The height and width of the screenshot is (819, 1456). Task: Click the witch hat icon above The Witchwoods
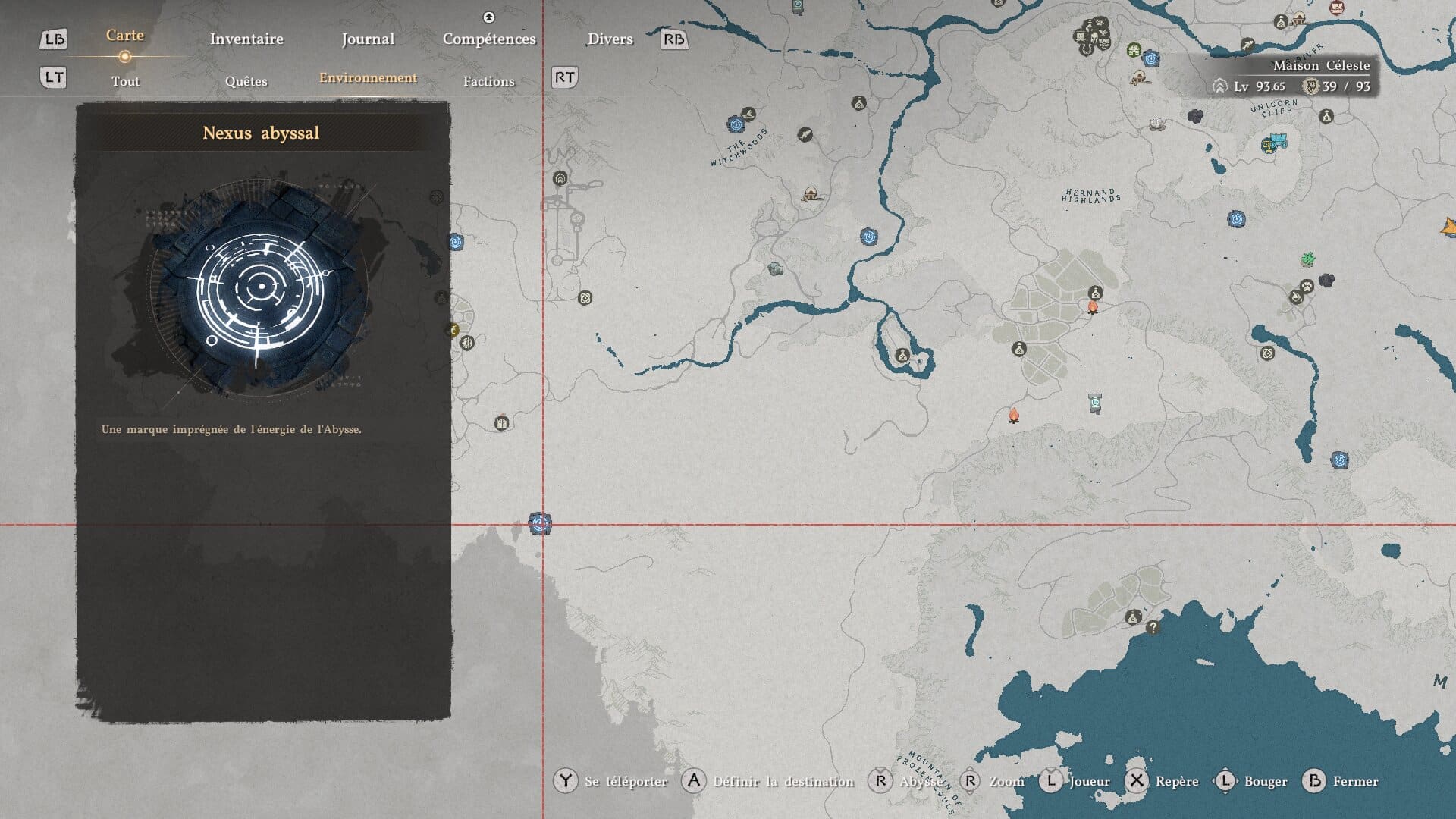[x=748, y=115]
